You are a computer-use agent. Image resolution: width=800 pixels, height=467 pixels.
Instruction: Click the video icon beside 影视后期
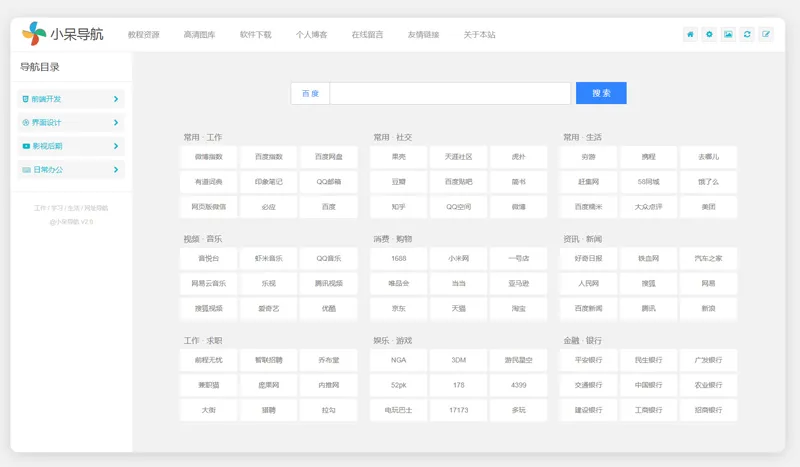point(25,146)
